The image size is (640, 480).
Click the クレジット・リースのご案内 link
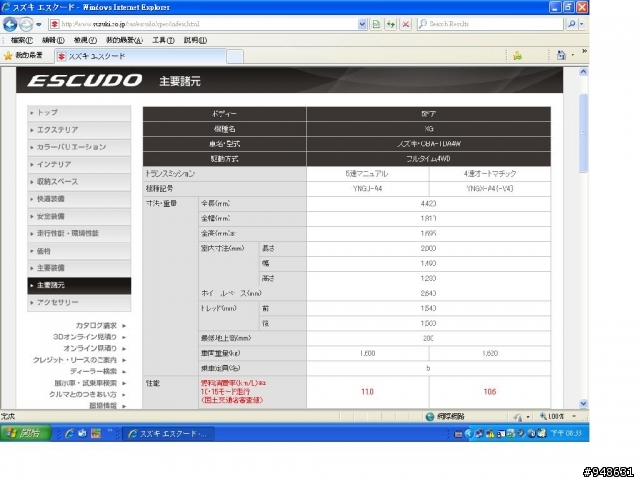coord(75,360)
